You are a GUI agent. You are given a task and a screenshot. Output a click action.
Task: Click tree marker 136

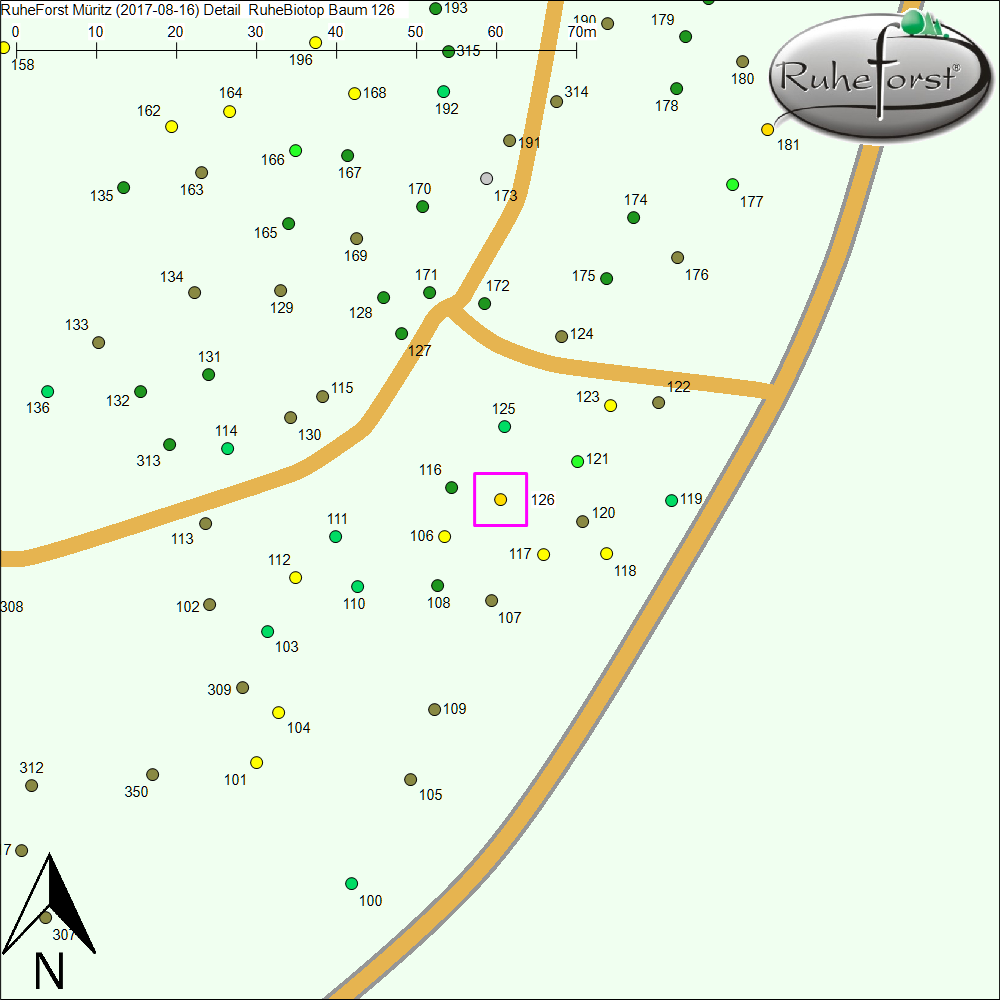coord(47,391)
